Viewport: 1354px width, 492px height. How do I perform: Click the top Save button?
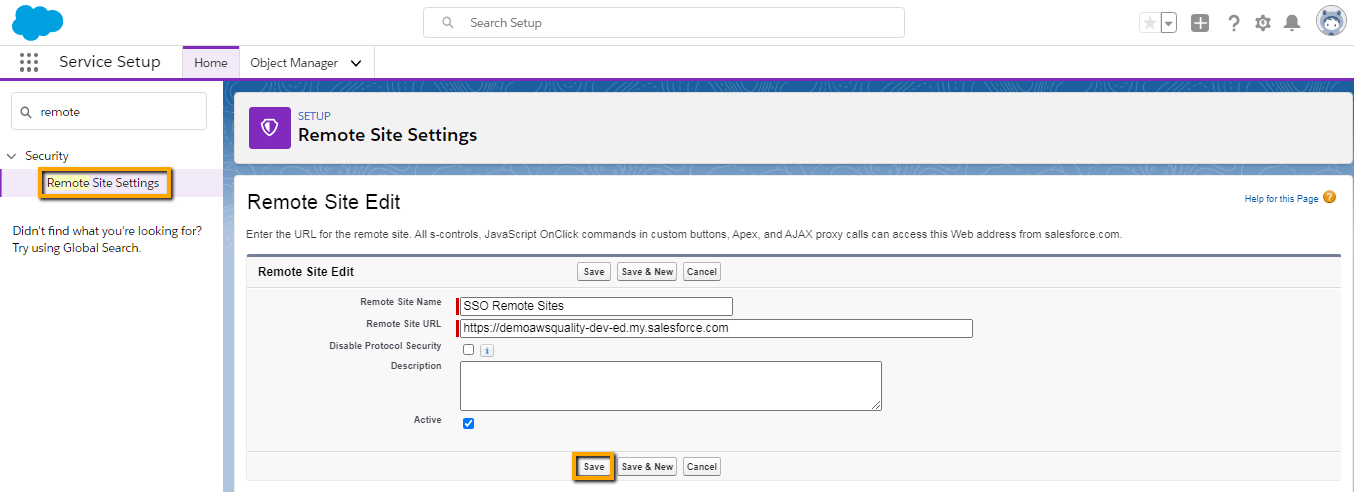pyautogui.click(x=594, y=272)
